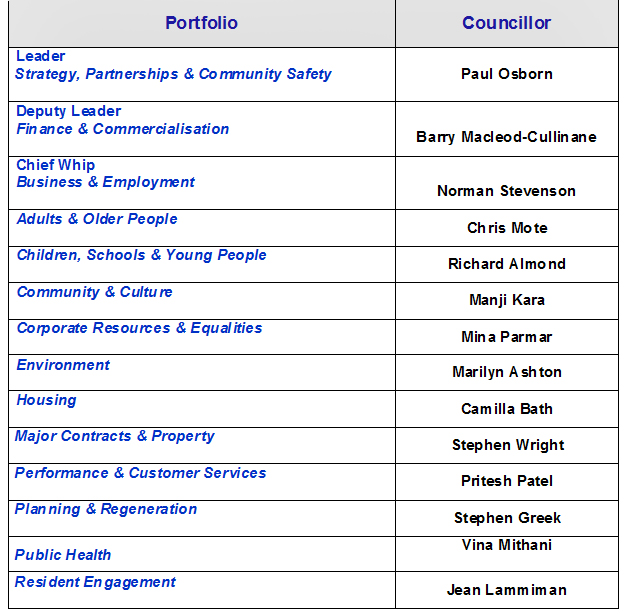This screenshot has height=616, width=627.
Task: Open Children, Schools & Young People
Action: click(141, 255)
